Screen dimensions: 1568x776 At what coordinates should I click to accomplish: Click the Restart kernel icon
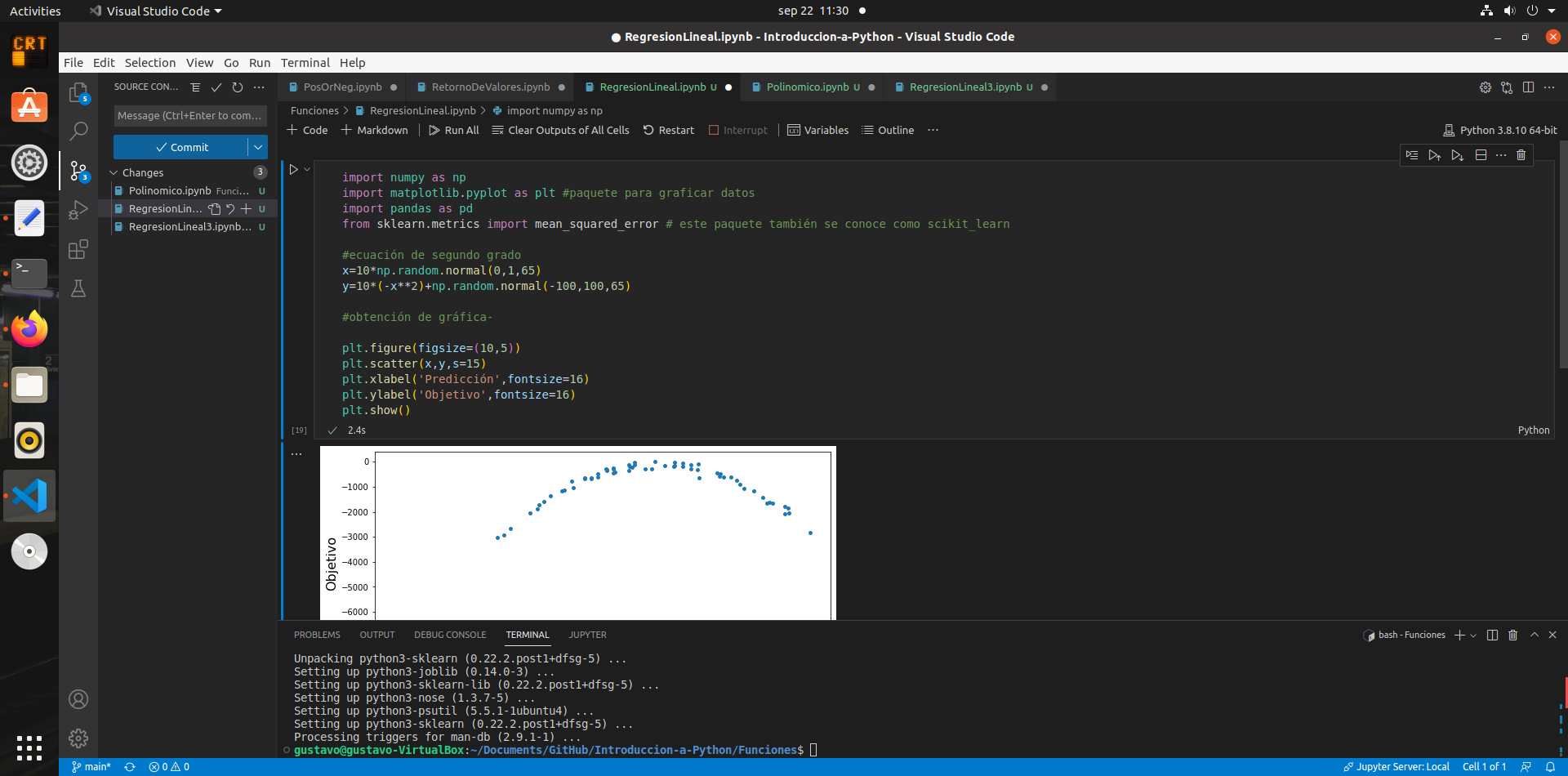click(669, 130)
